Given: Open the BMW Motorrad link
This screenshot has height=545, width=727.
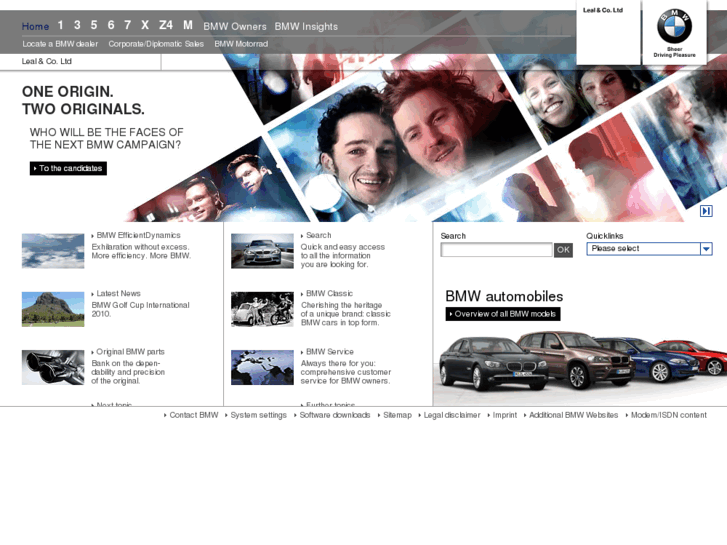Looking at the screenshot, I should (241, 44).
